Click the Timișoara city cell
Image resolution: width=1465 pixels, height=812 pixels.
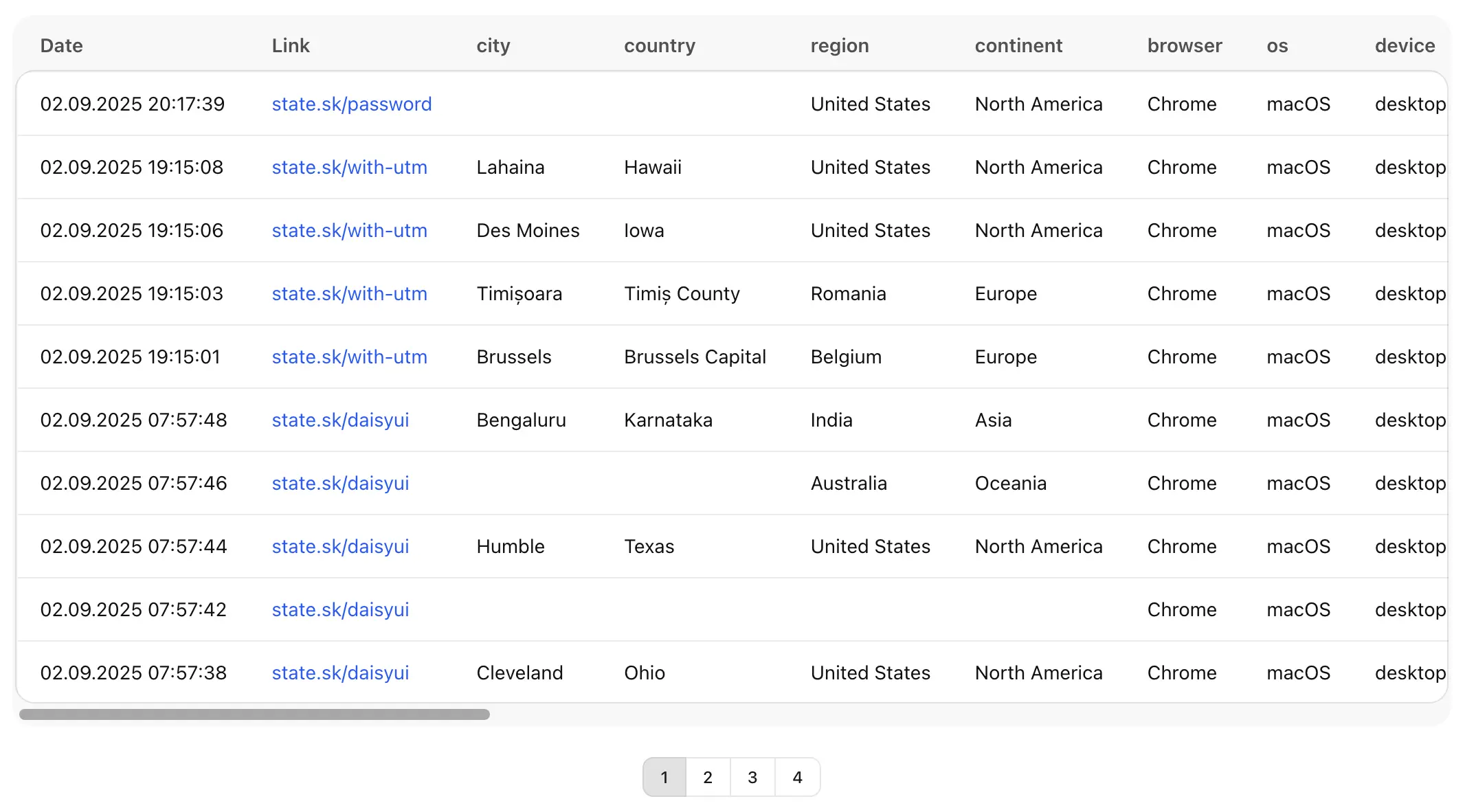[519, 293]
